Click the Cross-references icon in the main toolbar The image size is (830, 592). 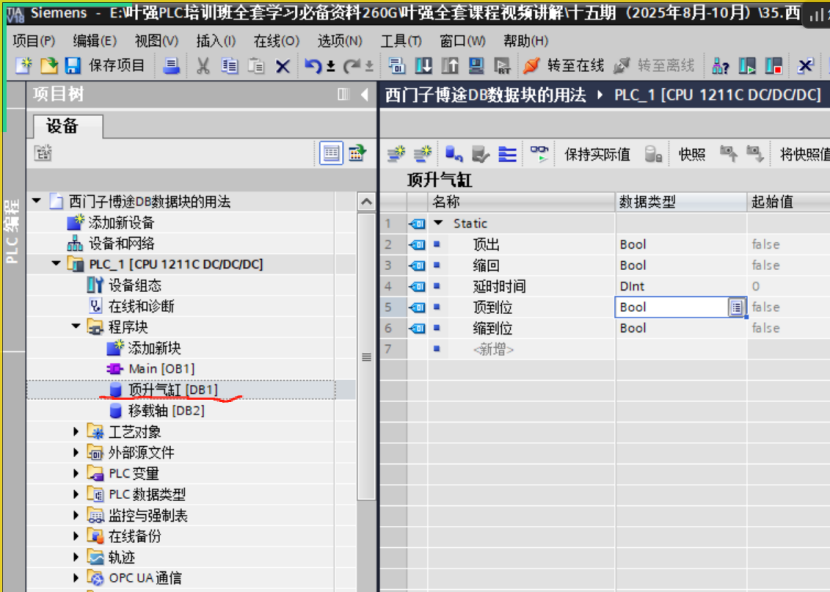point(805,66)
